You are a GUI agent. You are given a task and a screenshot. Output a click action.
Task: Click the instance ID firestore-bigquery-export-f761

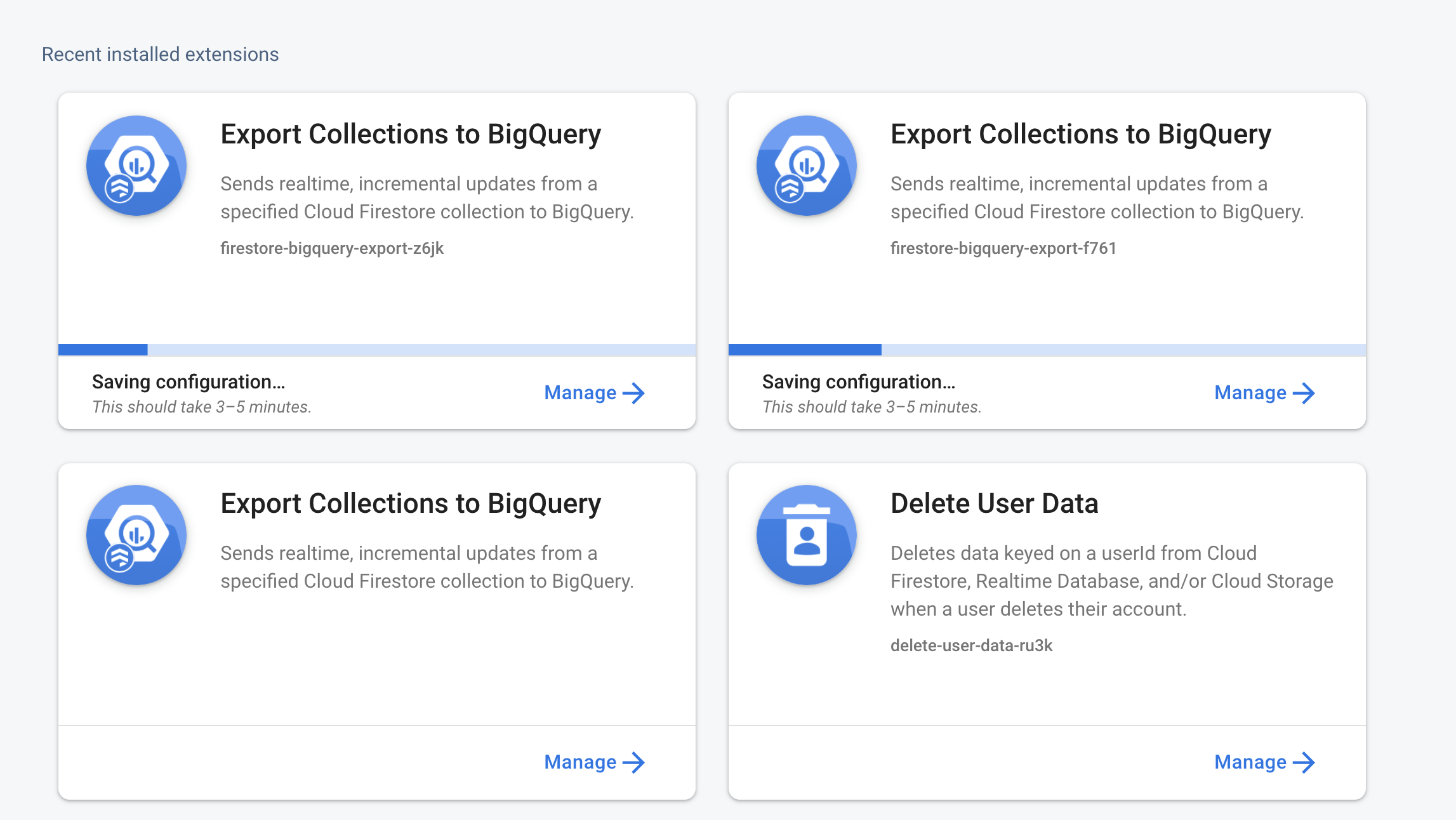tap(1003, 248)
